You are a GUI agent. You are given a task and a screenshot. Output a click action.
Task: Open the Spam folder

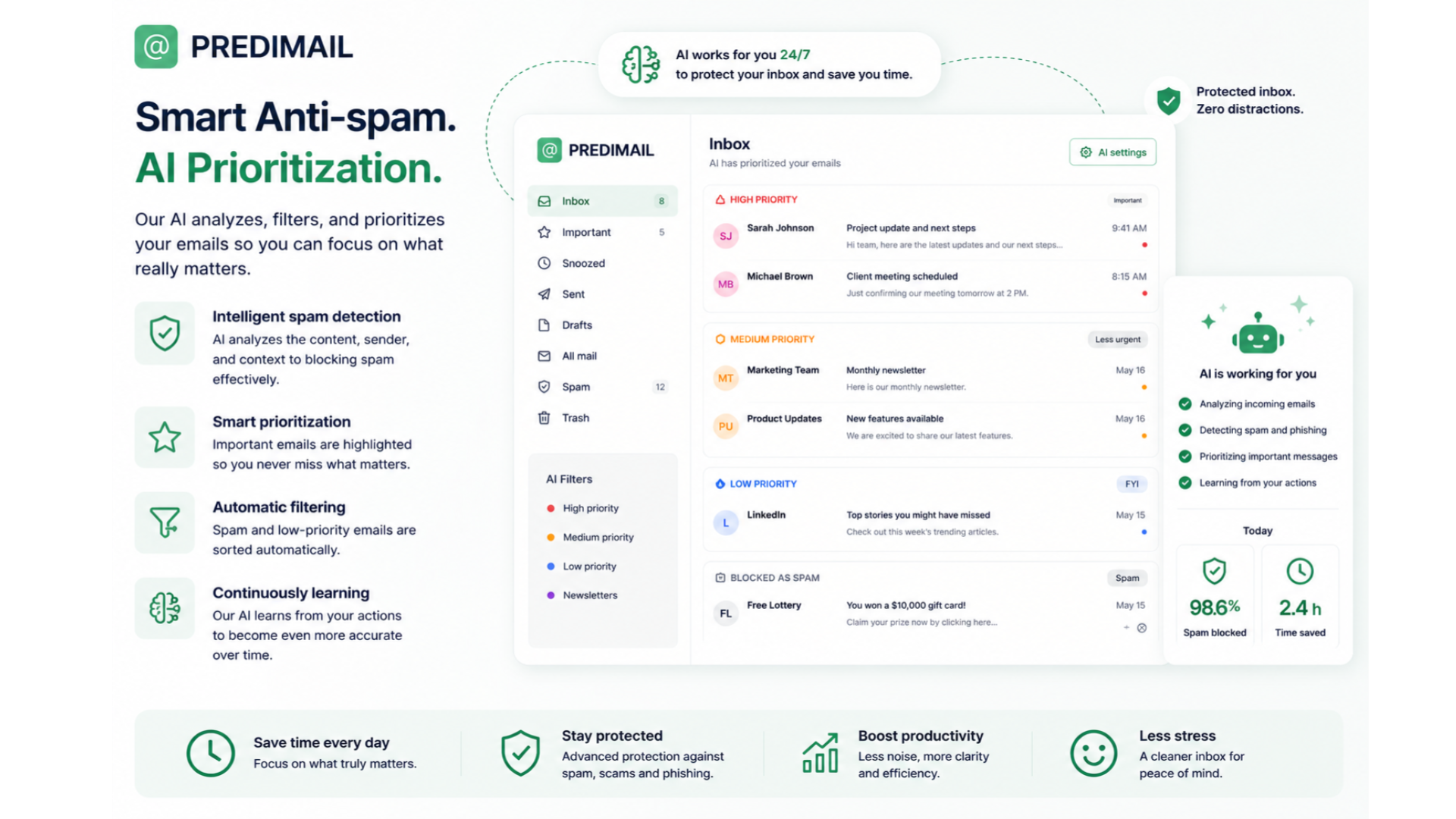pos(602,387)
